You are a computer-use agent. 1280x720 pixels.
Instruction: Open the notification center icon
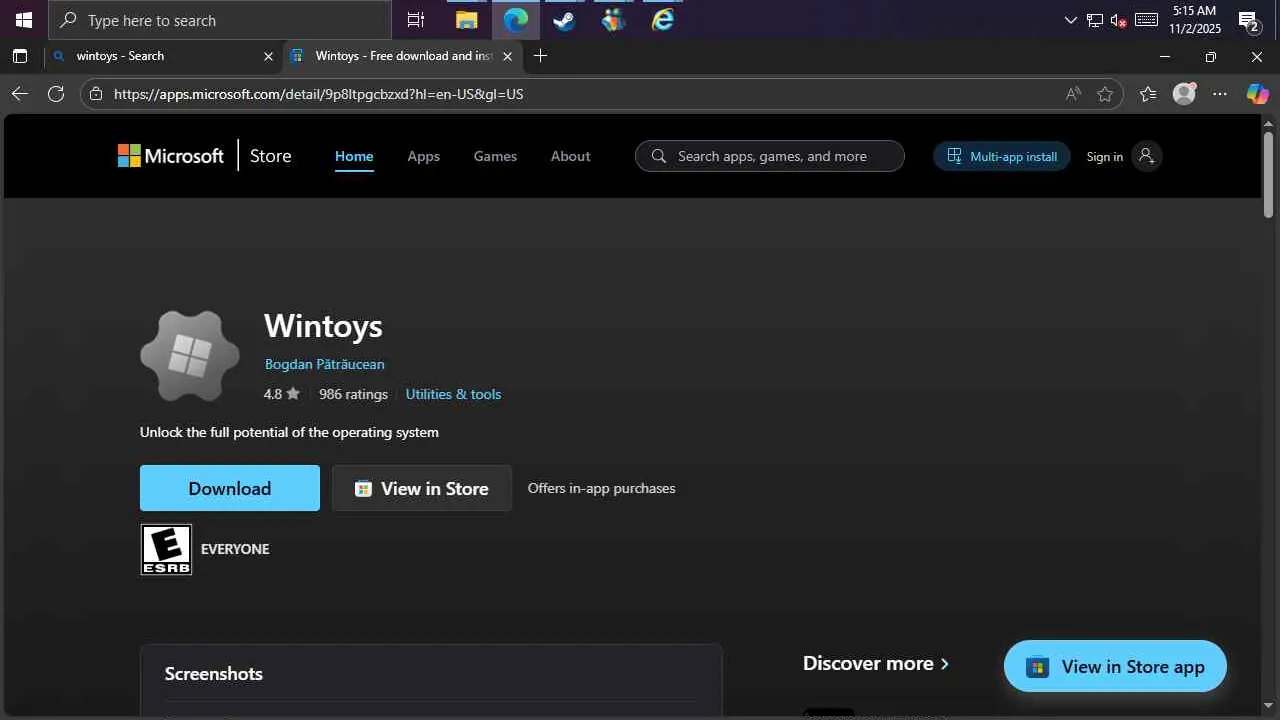1248,20
